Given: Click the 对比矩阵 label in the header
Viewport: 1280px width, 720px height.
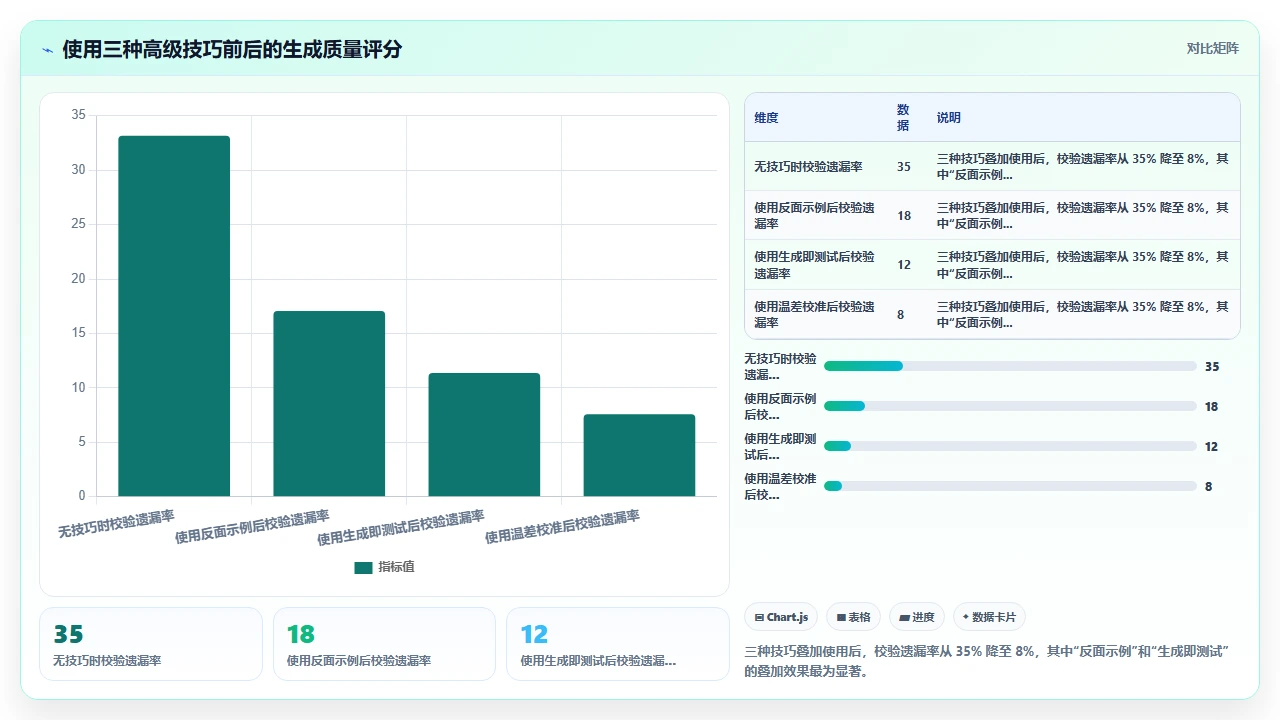Looking at the screenshot, I should (x=1212, y=48).
